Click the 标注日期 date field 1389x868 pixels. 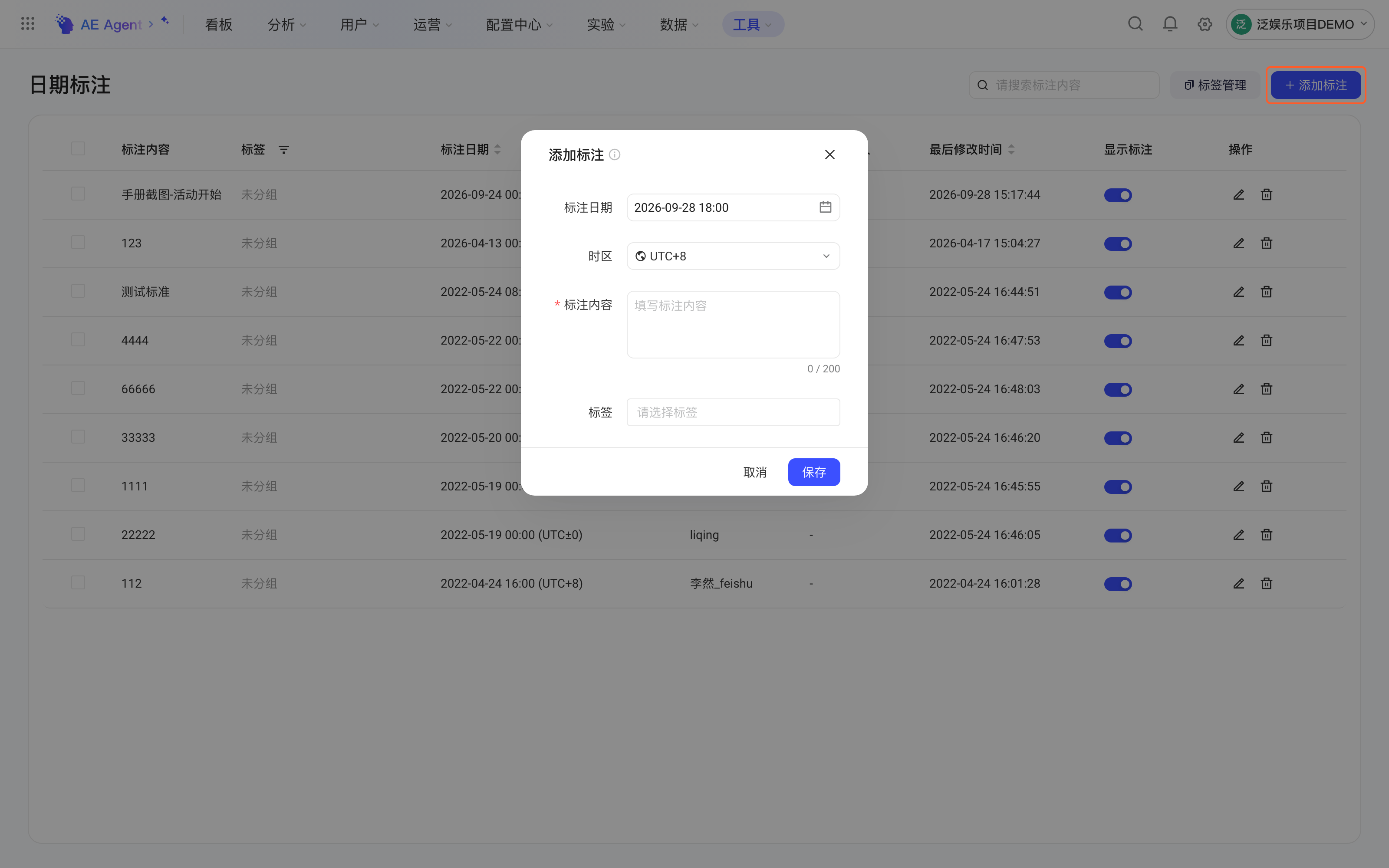pos(733,207)
